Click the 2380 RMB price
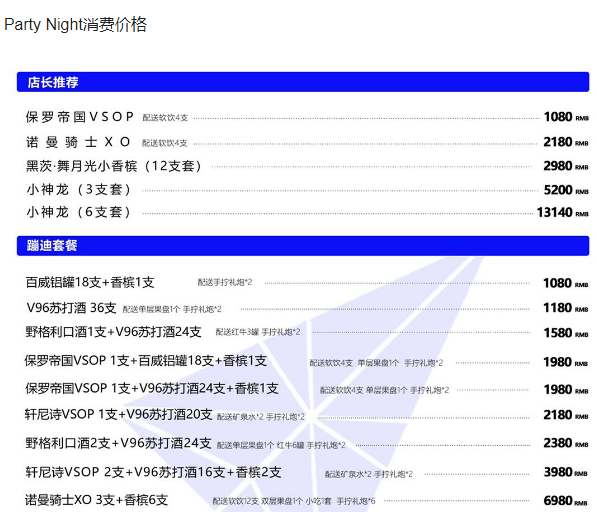597x512 pixels. click(x=566, y=443)
